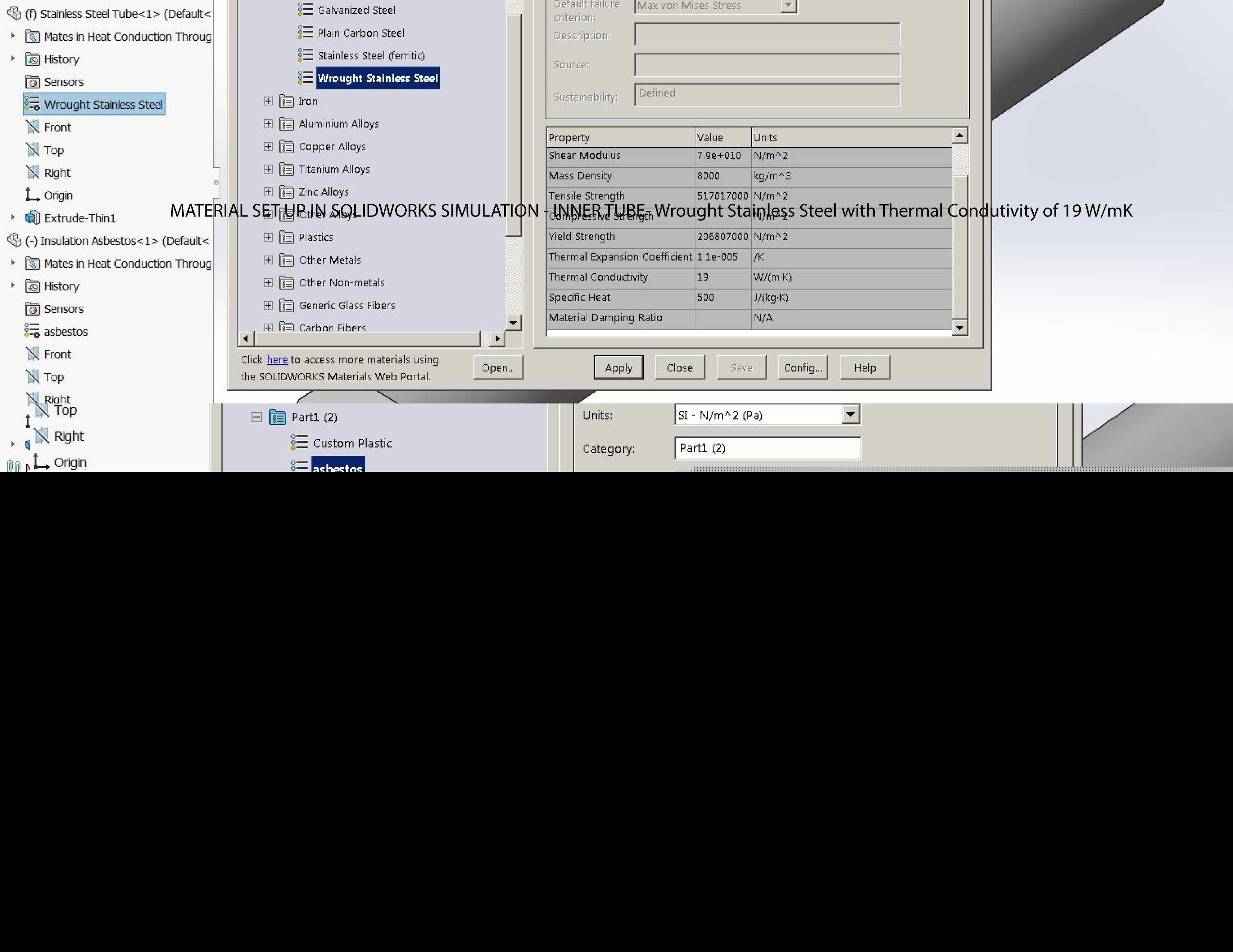Click the Description input field
The width and height of the screenshot is (1233, 952).
767,34
